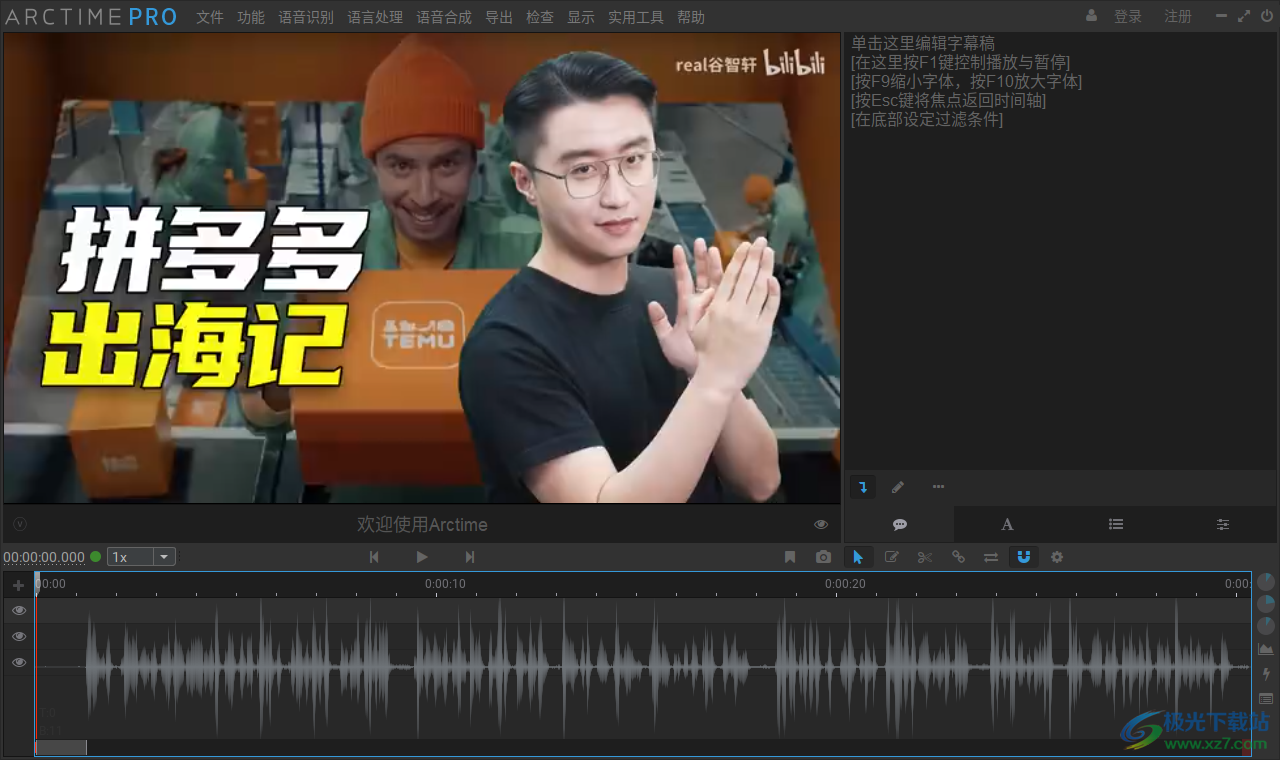Click the list panel icon beside timeline
This screenshot has height=760, width=1280.
click(1266, 698)
